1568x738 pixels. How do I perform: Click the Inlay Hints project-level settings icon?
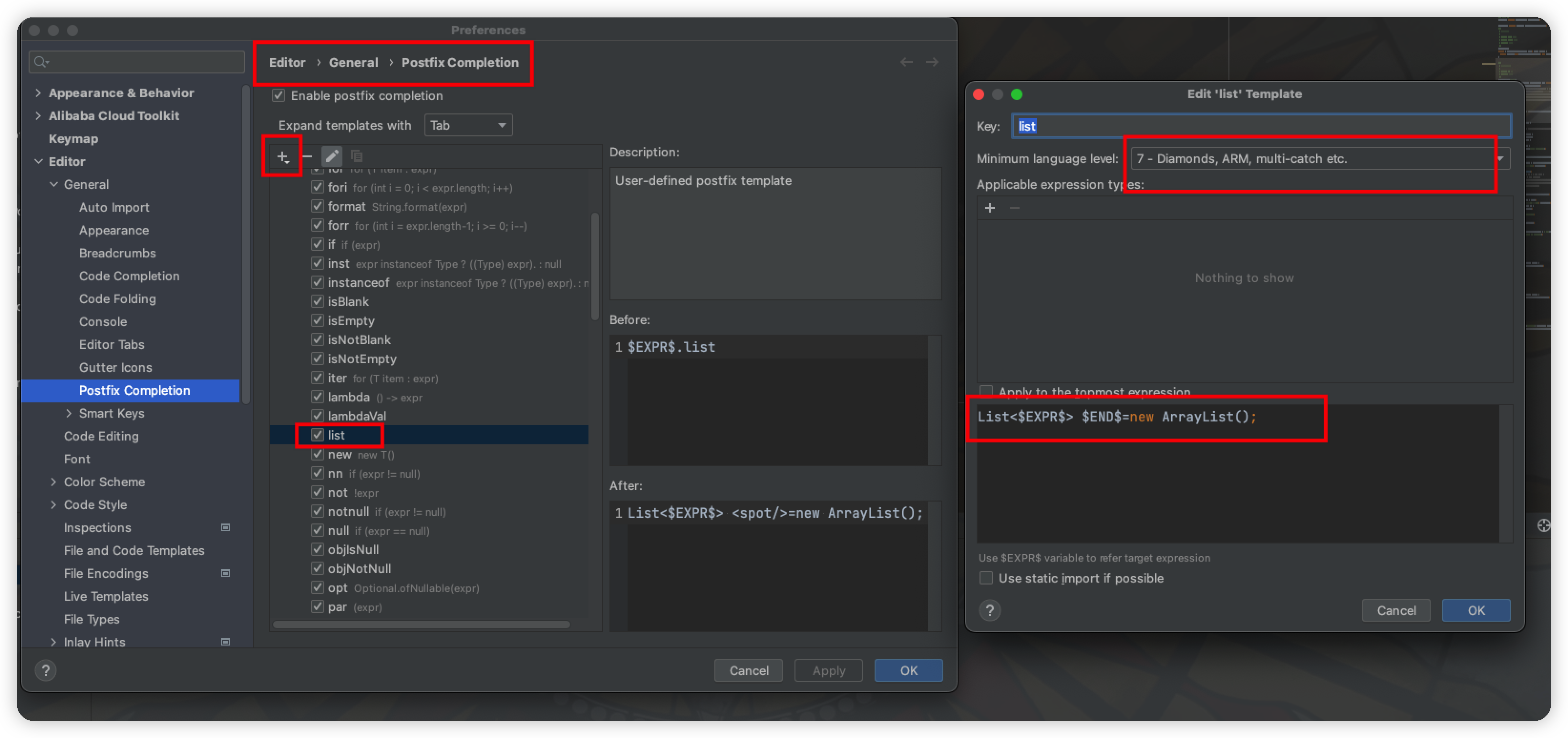tap(225, 642)
